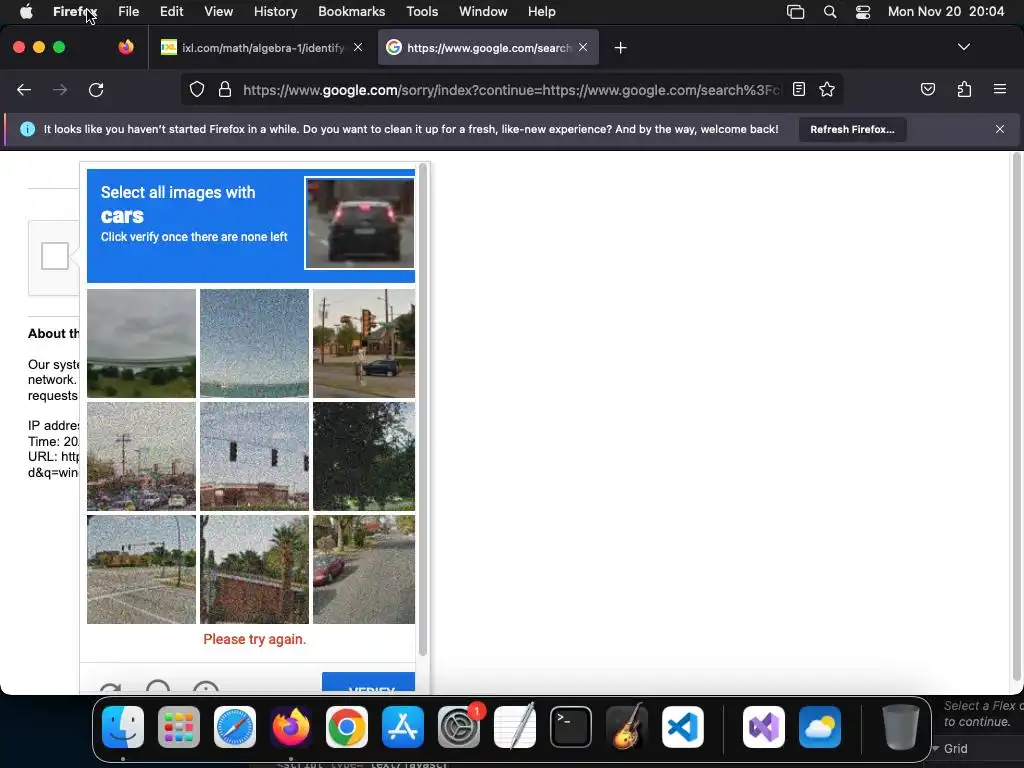This screenshot has width=1024, height=768.
Task: Click the date and time clock
Action: coord(946,11)
